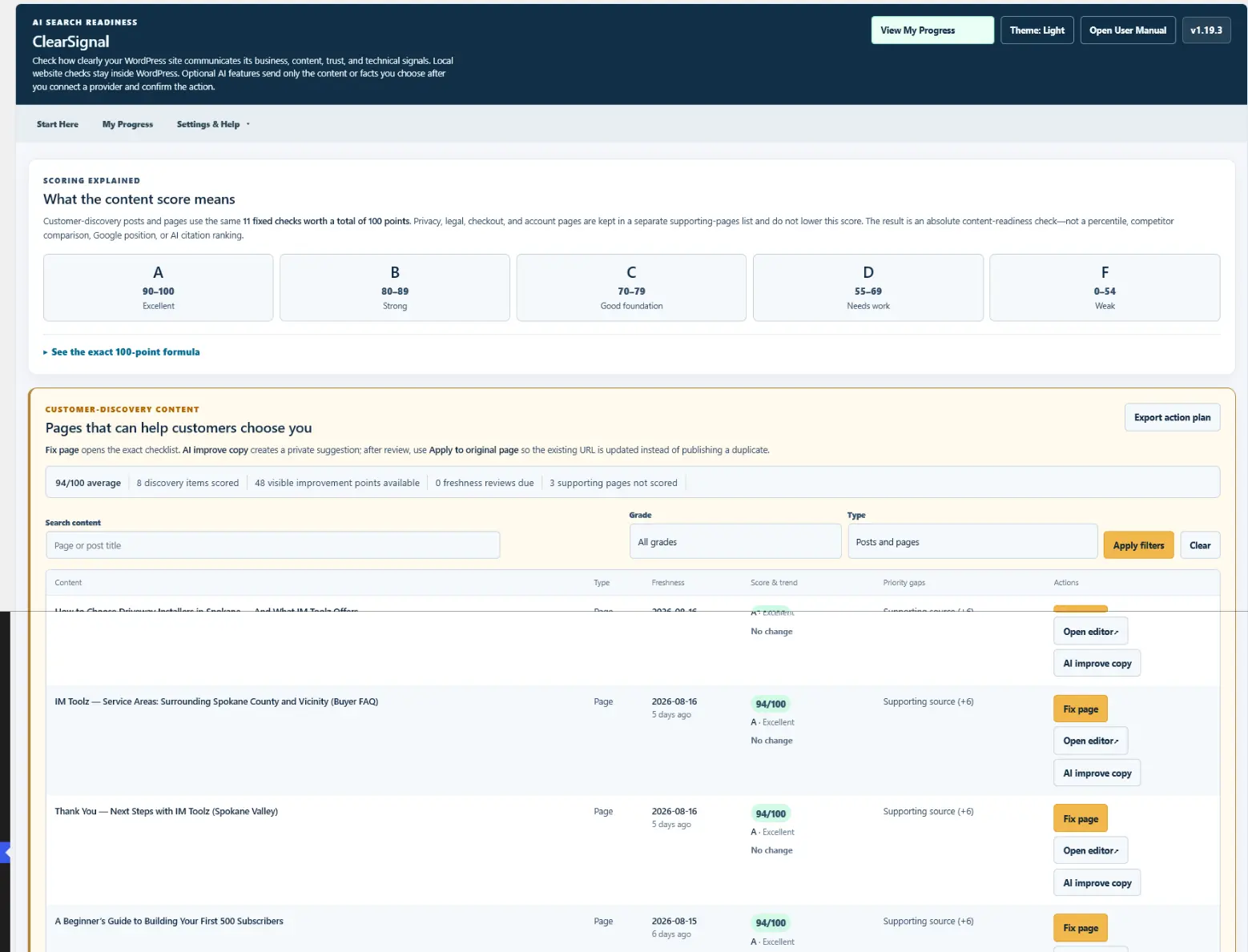The width and height of the screenshot is (1248, 952).
Task: Open the User Manual
Action: coord(1127,30)
